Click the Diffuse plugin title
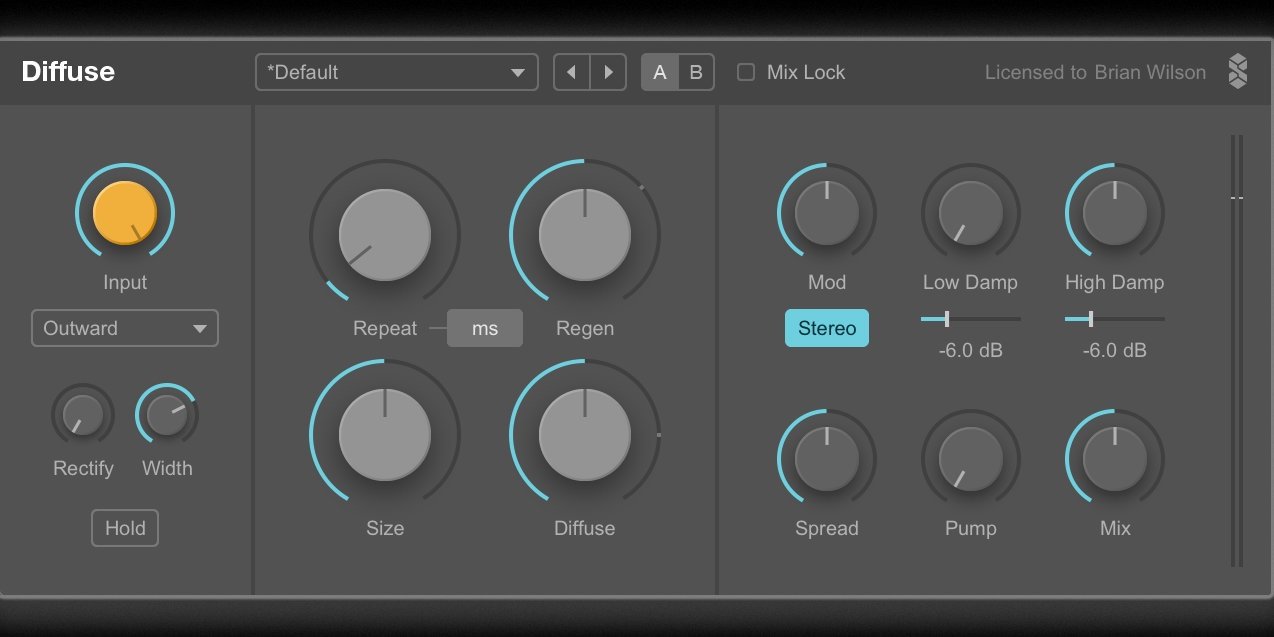The image size is (1274, 637). (68, 72)
